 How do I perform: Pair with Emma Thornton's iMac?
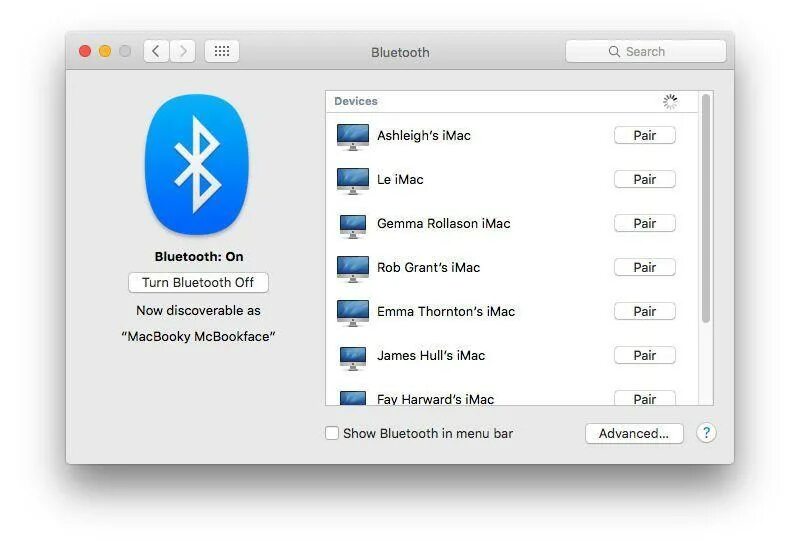tap(645, 311)
